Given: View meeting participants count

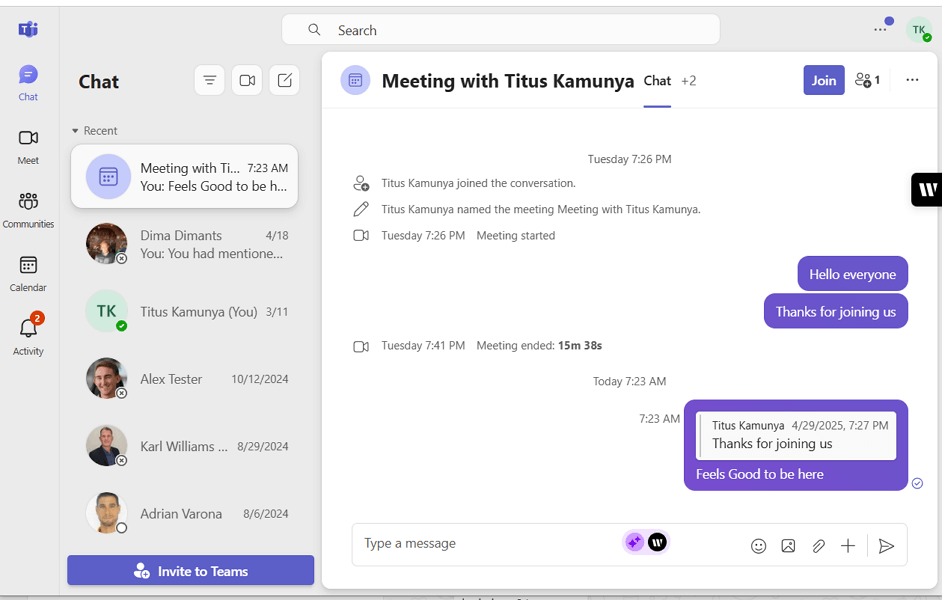Looking at the screenshot, I should coord(868,80).
